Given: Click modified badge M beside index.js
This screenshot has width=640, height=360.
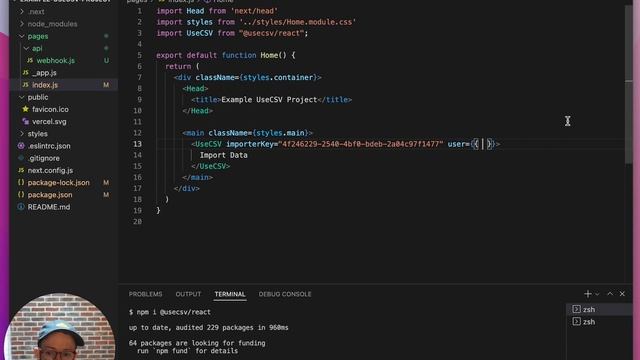Looking at the screenshot, I should pos(106,85).
